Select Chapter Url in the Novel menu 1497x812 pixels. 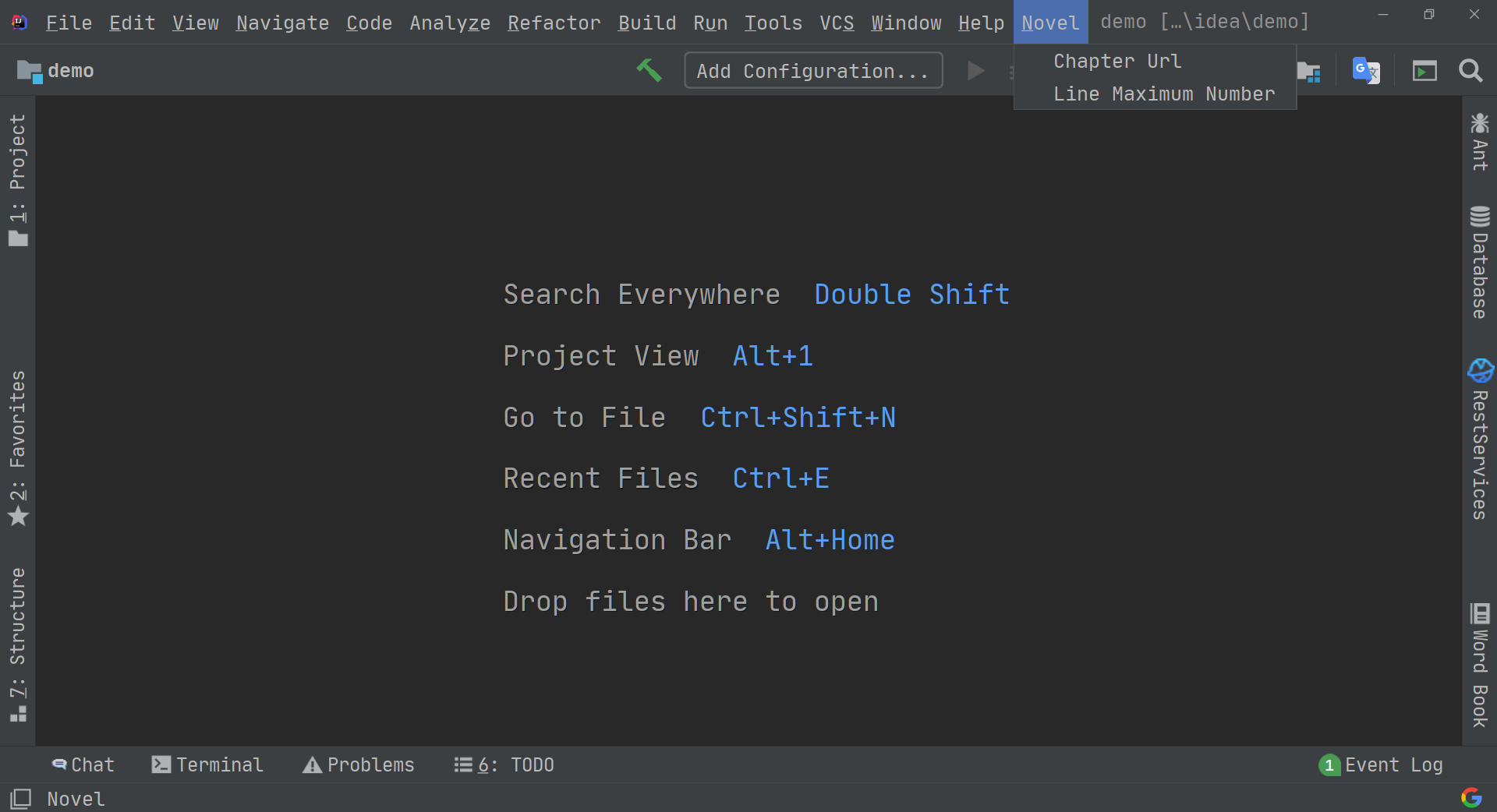1117,61
